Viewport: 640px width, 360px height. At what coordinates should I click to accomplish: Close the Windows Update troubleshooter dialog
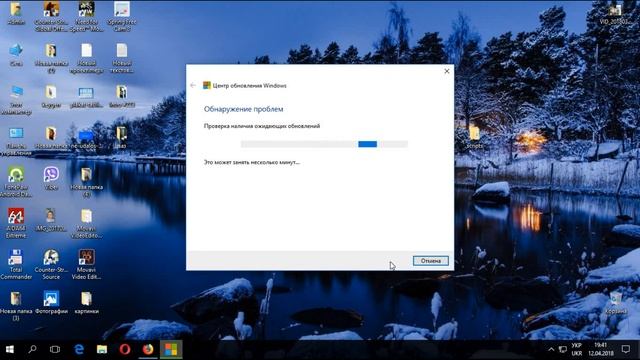click(x=447, y=71)
